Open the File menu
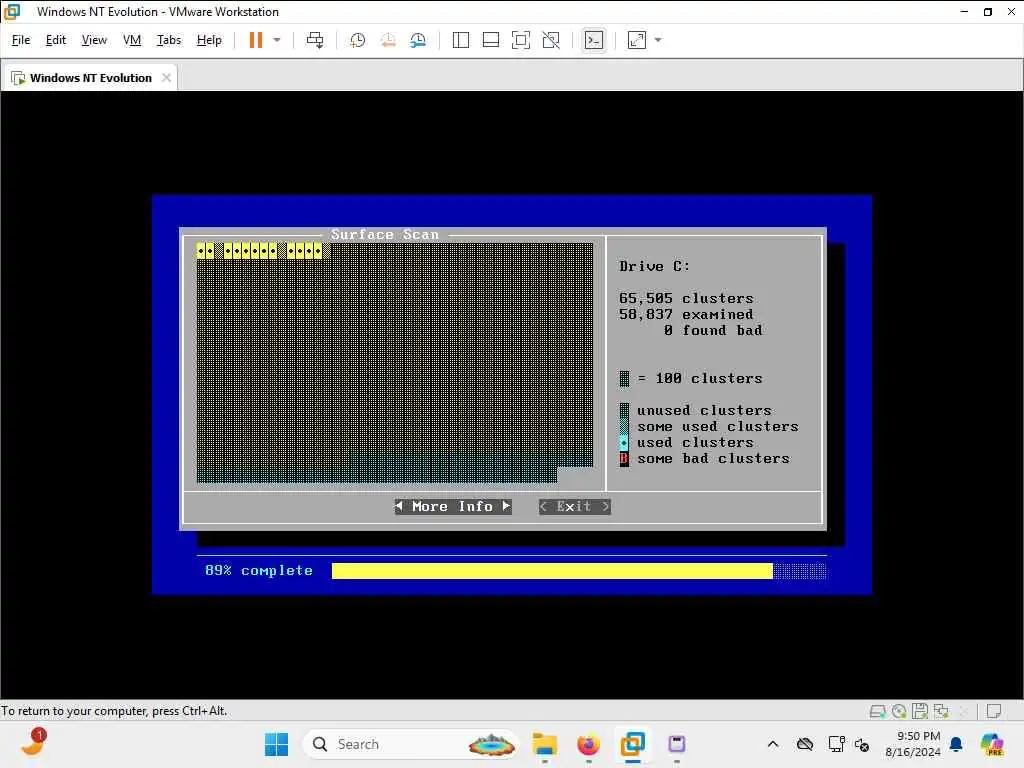This screenshot has height=768, width=1024. [x=21, y=40]
